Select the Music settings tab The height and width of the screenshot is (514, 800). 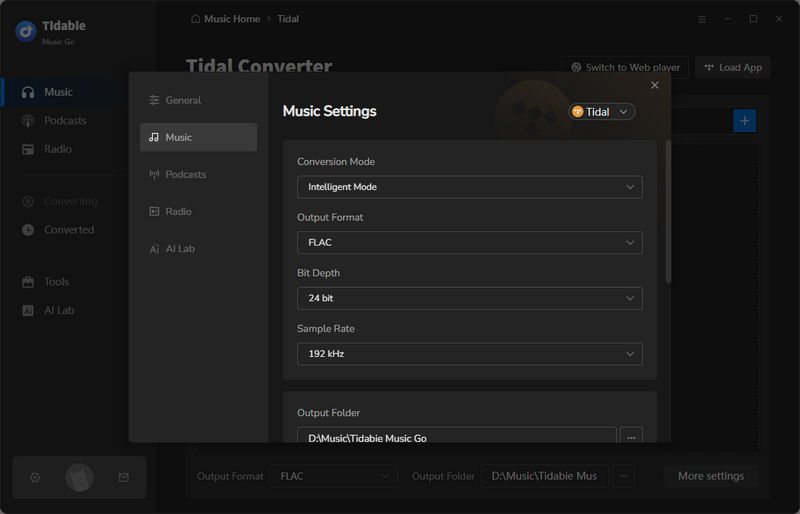pyautogui.click(x=198, y=137)
